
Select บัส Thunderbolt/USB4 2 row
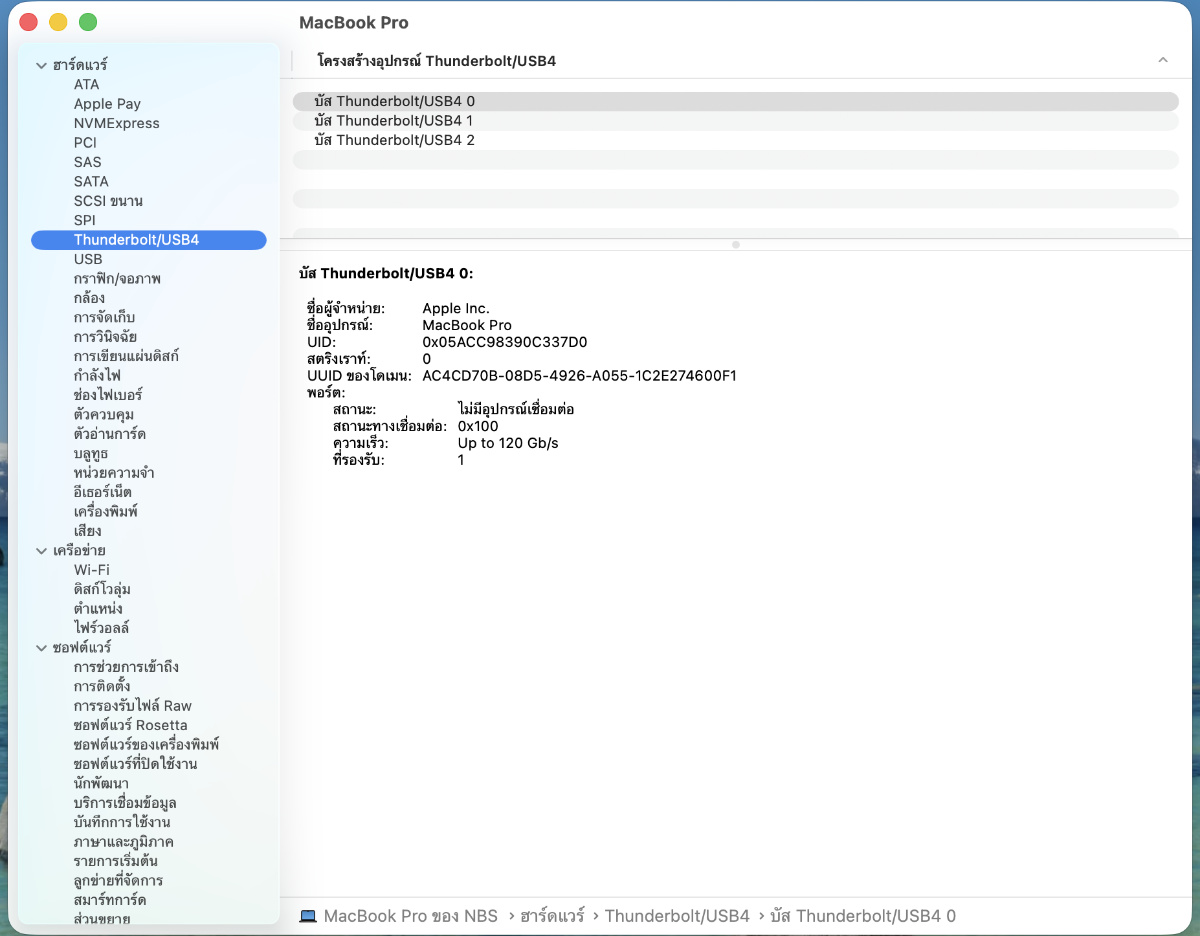click(394, 140)
